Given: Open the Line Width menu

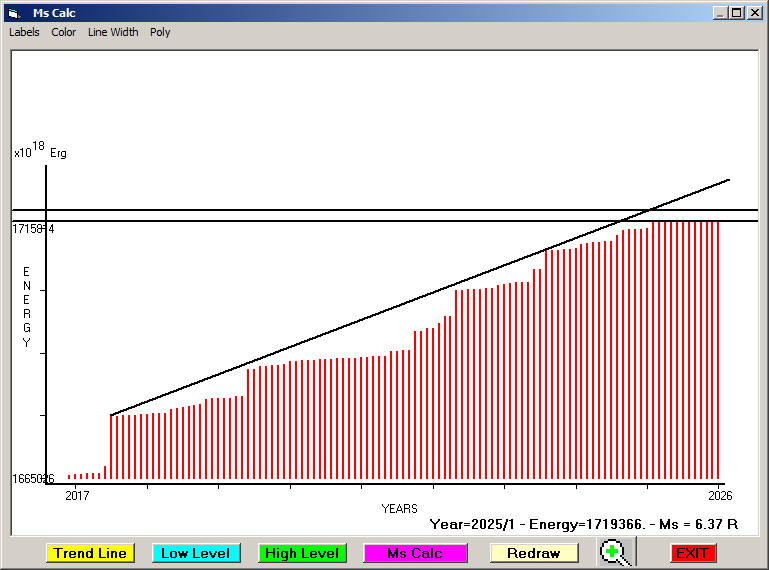Looking at the screenshot, I should coord(113,32).
